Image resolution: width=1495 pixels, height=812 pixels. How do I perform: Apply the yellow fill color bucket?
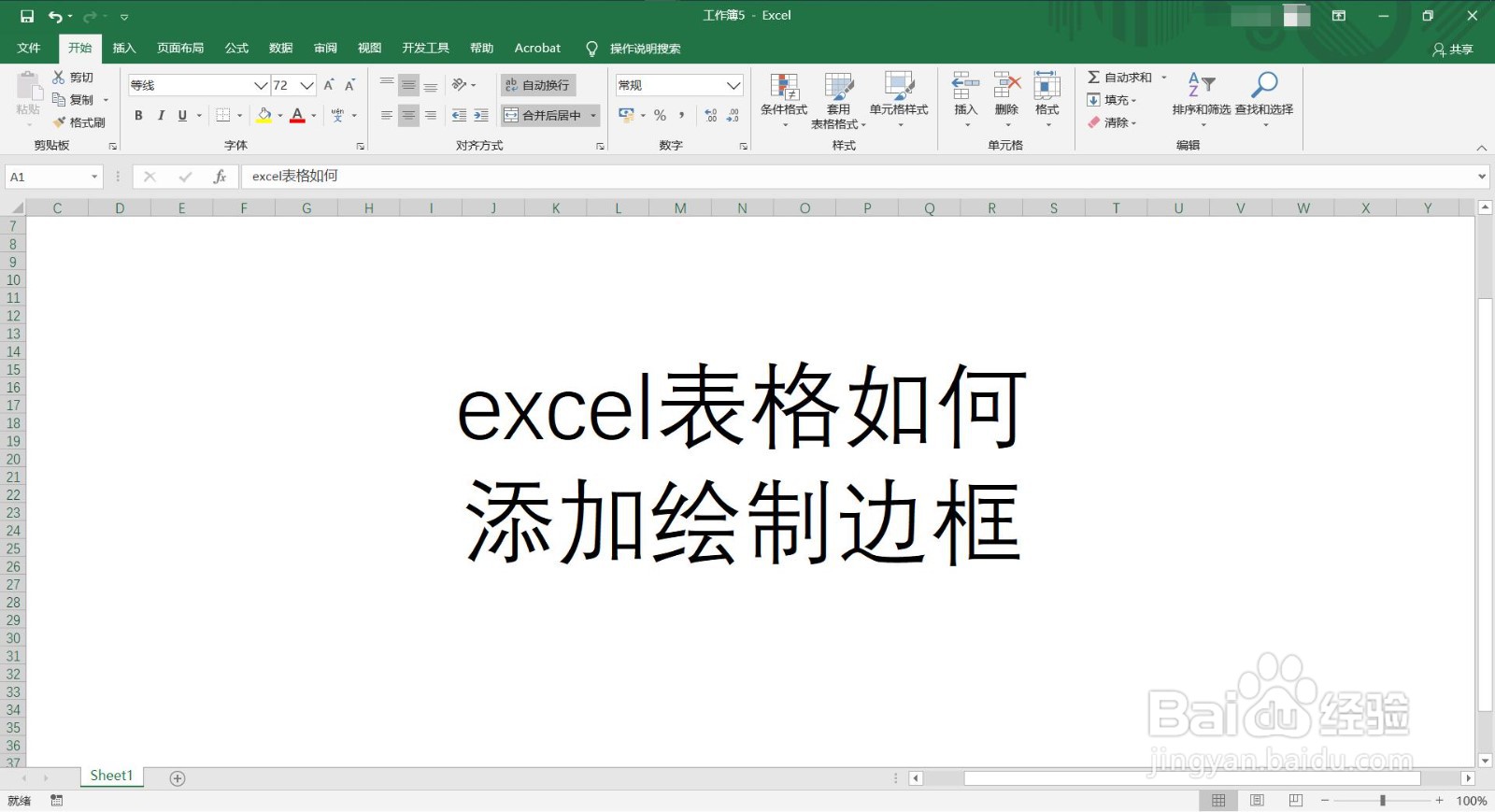coord(264,115)
